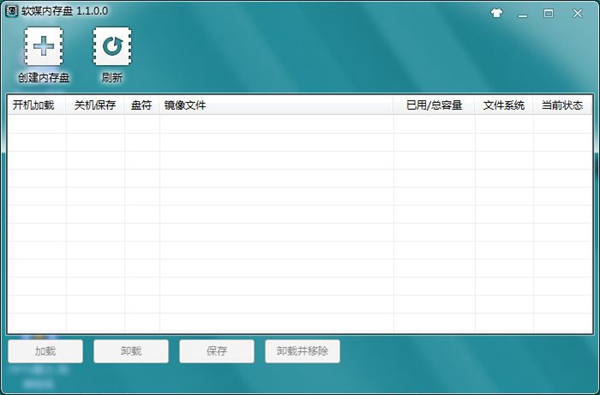Click the 卸载并移除 button
600x395 pixels.
tap(302, 351)
